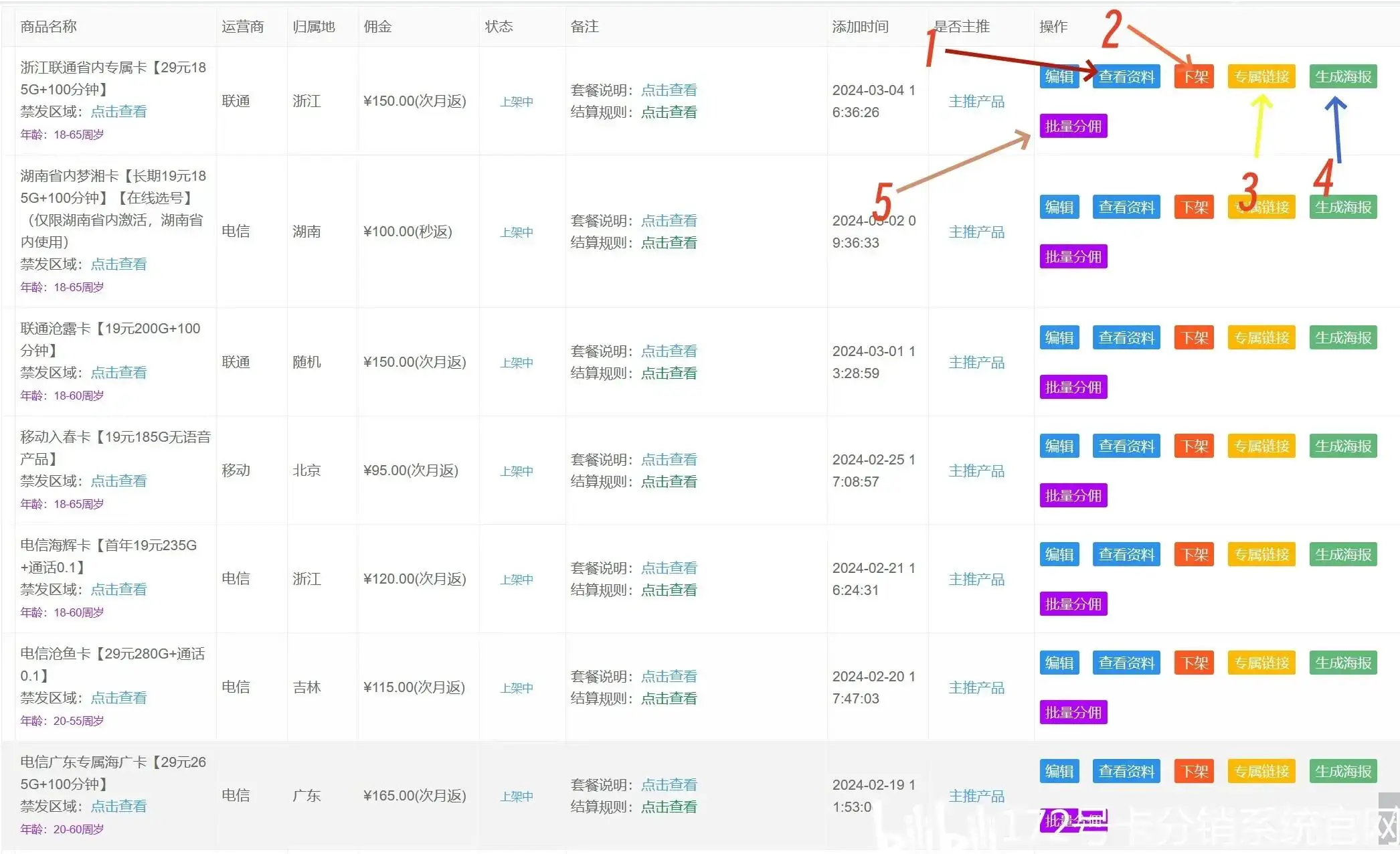
Task: Open 套餐说明 link in 电信沧鱼卡 row
Action: [669, 677]
